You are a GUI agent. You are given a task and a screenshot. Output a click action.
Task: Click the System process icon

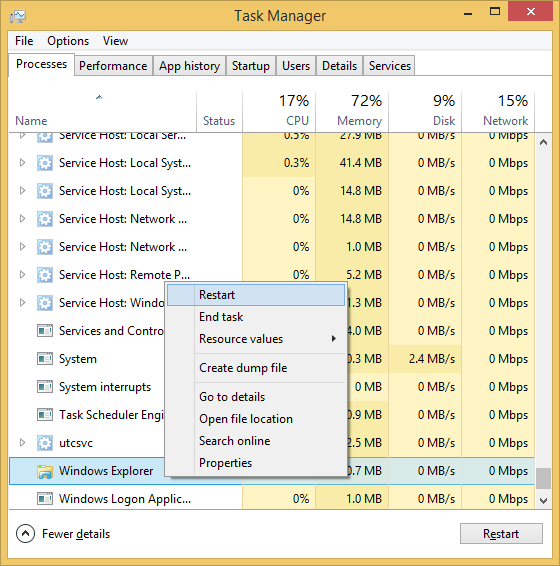(45, 359)
